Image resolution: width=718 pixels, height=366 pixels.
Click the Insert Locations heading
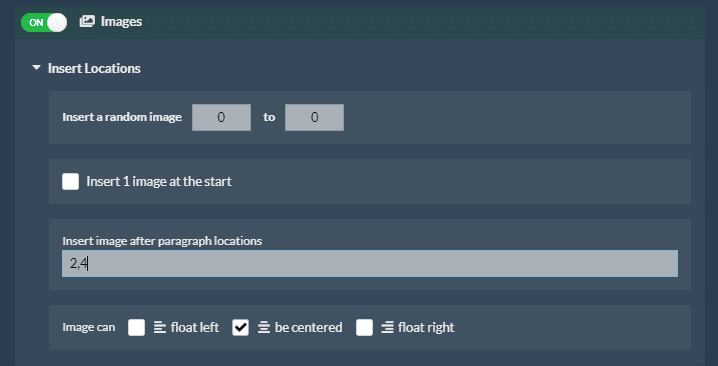[94, 68]
